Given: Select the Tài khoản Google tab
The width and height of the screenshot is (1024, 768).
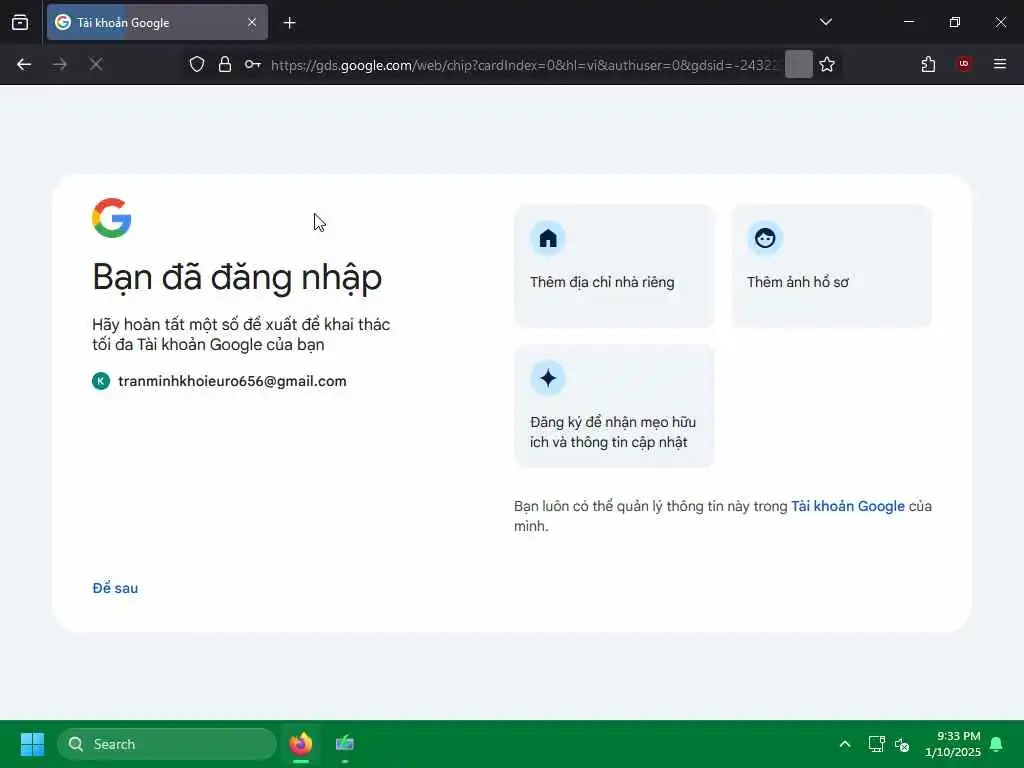Looking at the screenshot, I should pyautogui.click(x=157, y=22).
